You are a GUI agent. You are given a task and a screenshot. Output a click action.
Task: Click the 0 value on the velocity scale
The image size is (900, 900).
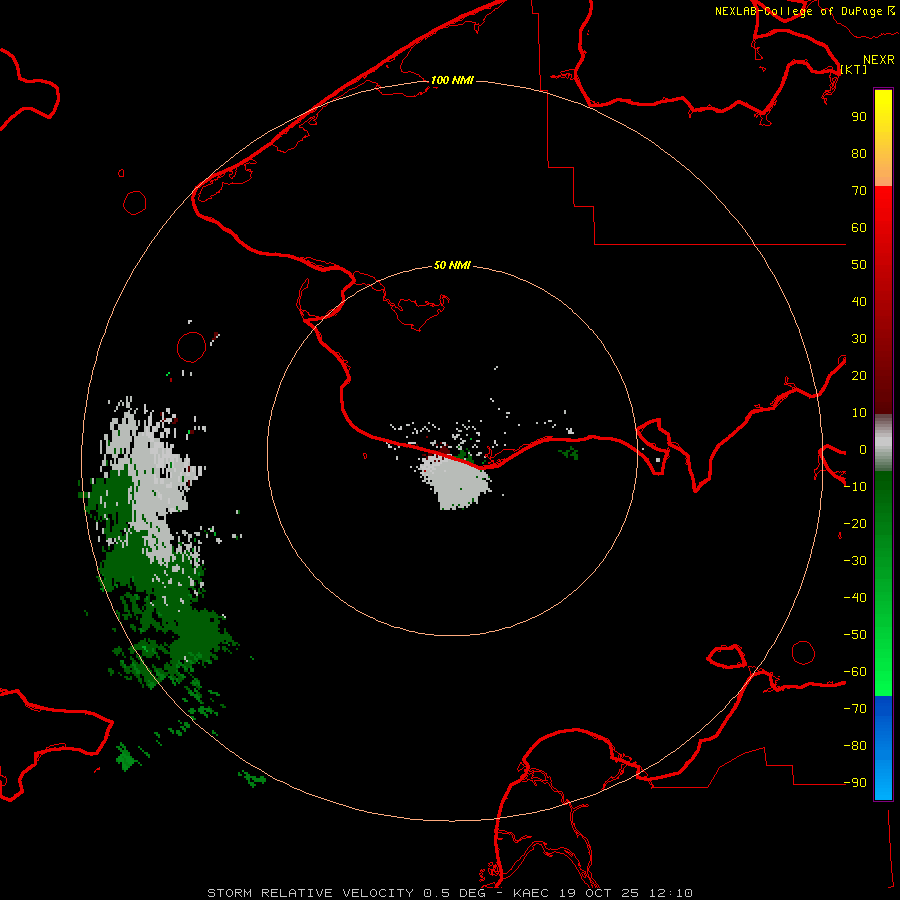(863, 449)
